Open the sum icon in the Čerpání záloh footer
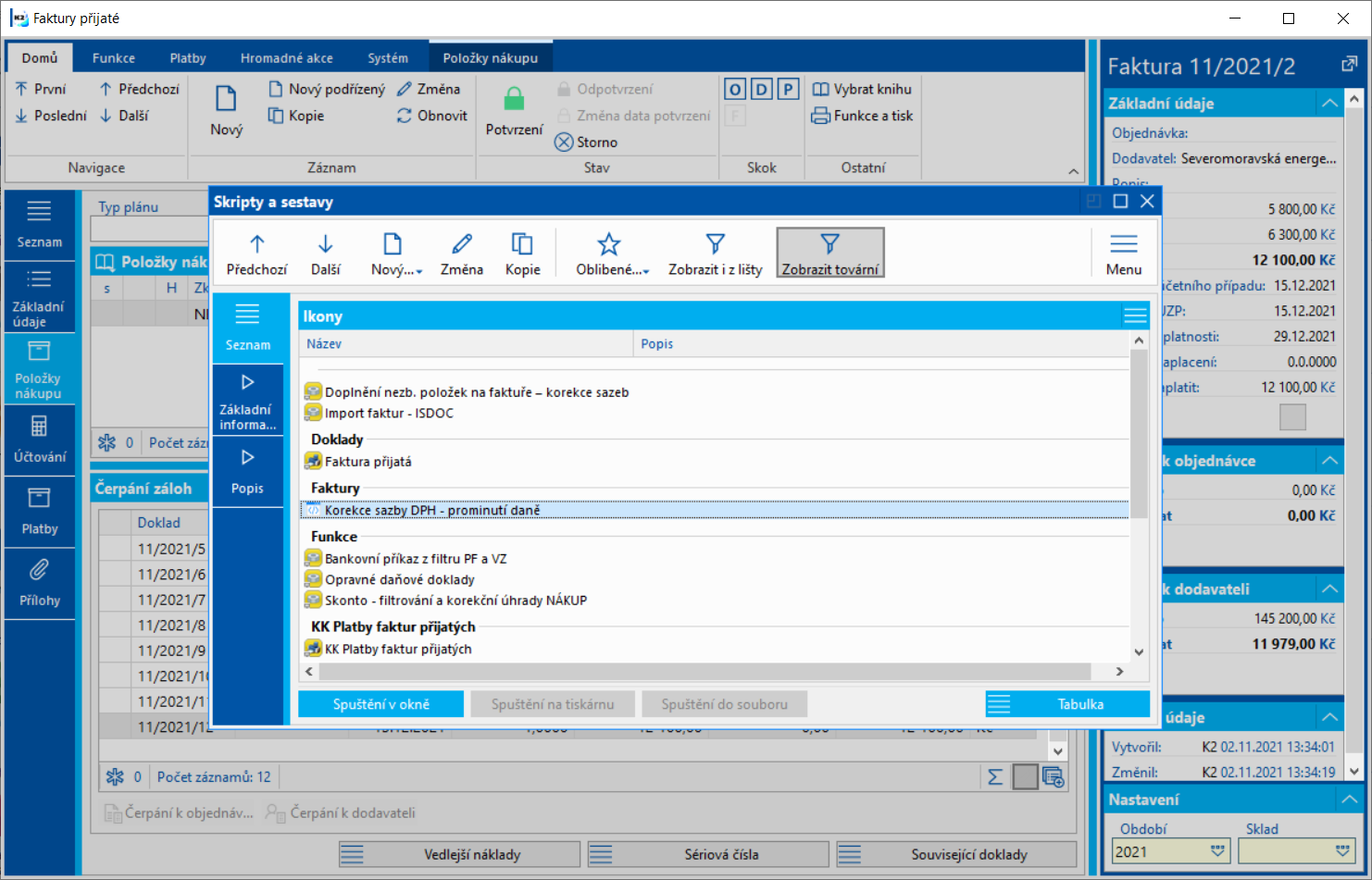Screen dimensions: 1372x880 [x=995, y=777]
